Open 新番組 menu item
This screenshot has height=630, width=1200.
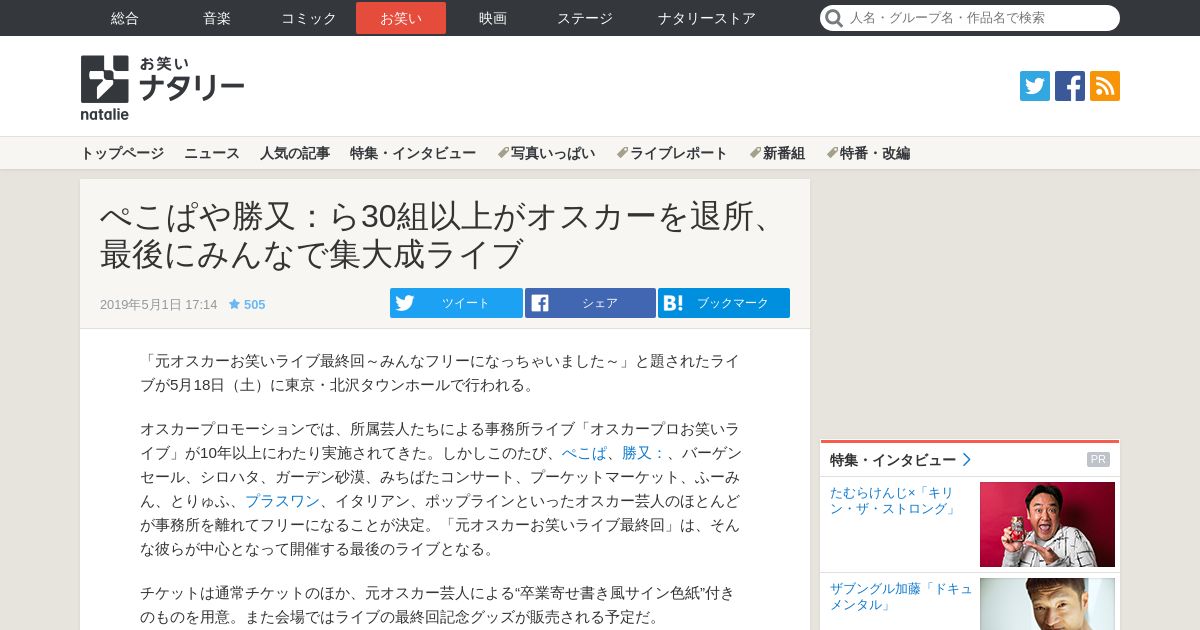777,153
